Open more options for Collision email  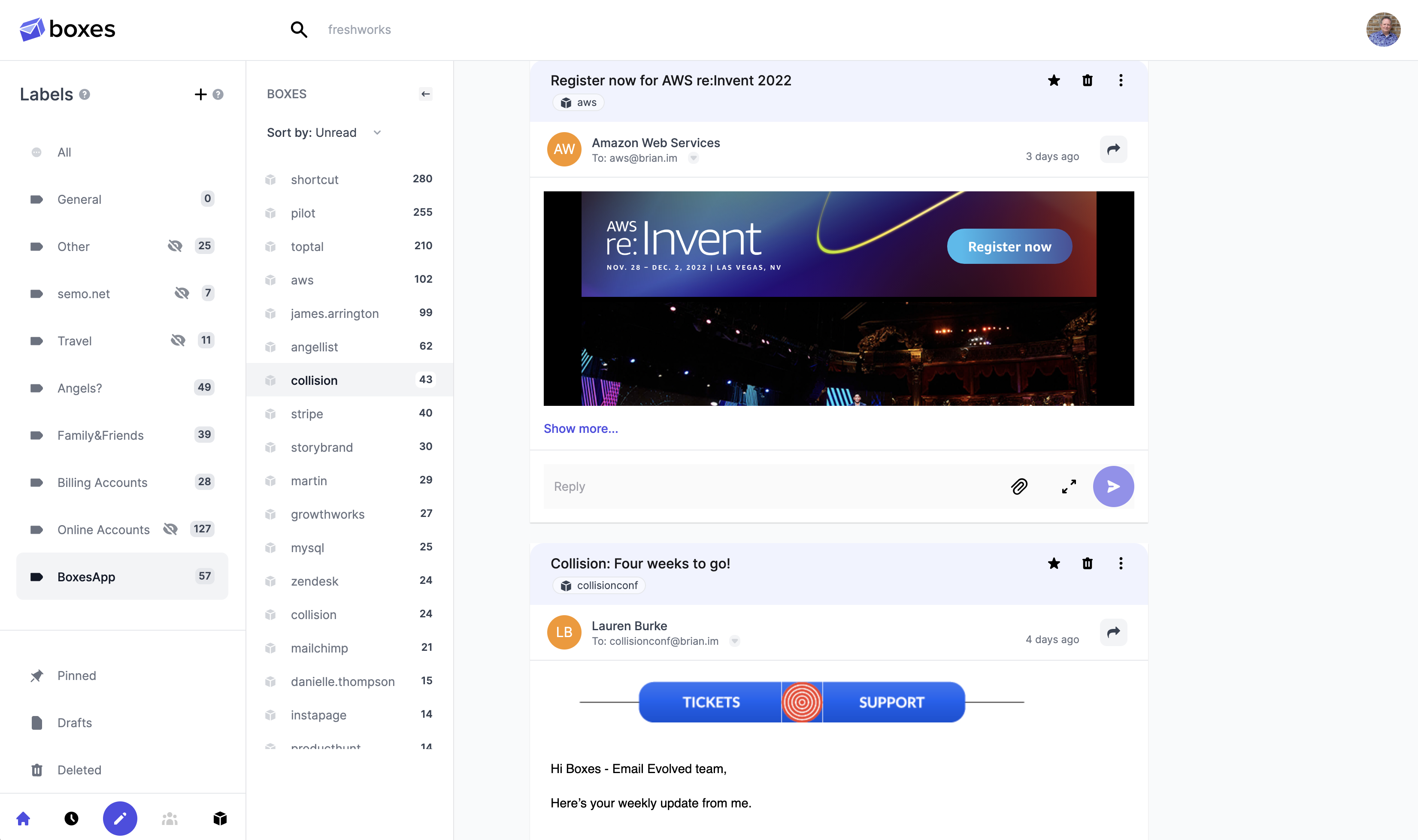pos(1121,564)
